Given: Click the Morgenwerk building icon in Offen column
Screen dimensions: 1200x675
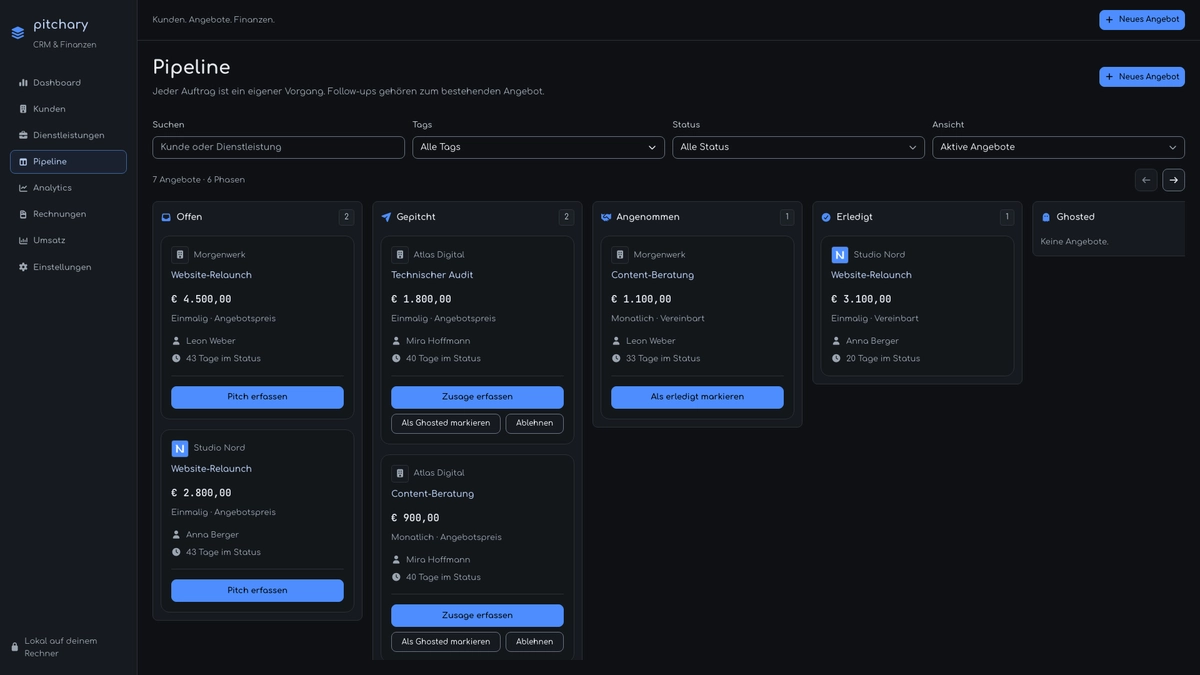Looking at the screenshot, I should click(x=180, y=255).
